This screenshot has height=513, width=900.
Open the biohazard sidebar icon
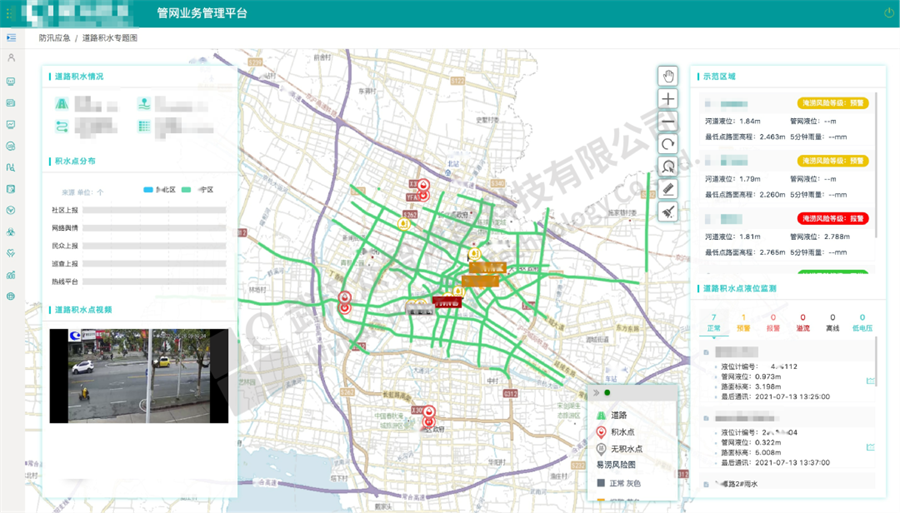coord(11,232)
